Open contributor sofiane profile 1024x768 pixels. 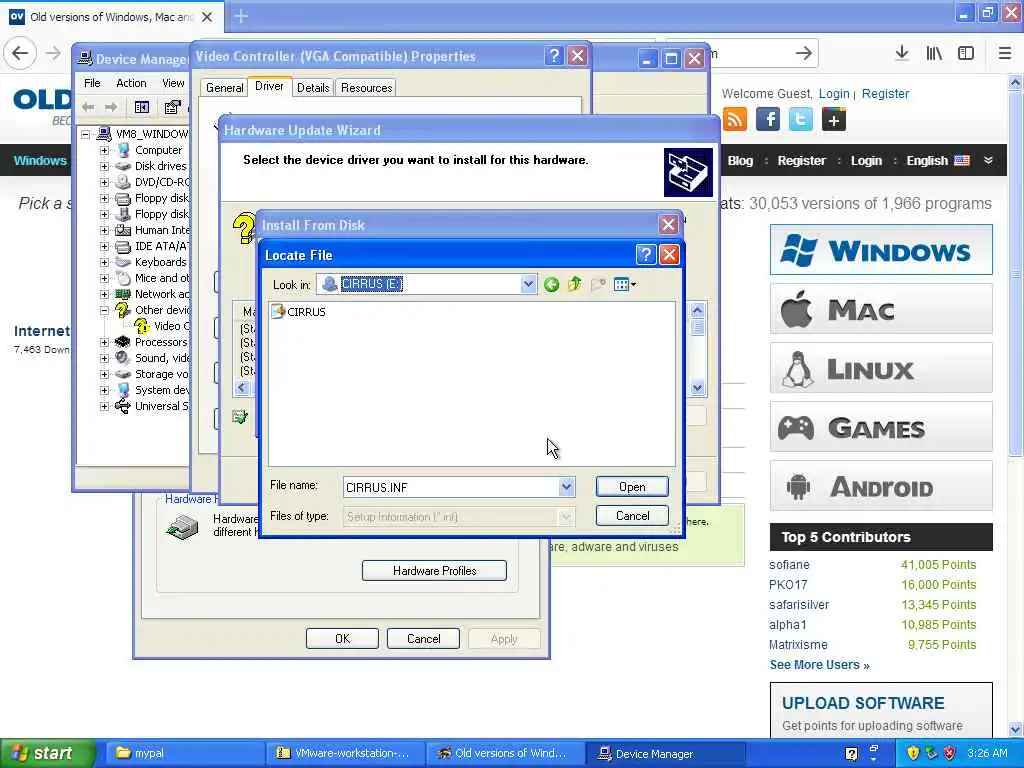click(x=789, y=565)
